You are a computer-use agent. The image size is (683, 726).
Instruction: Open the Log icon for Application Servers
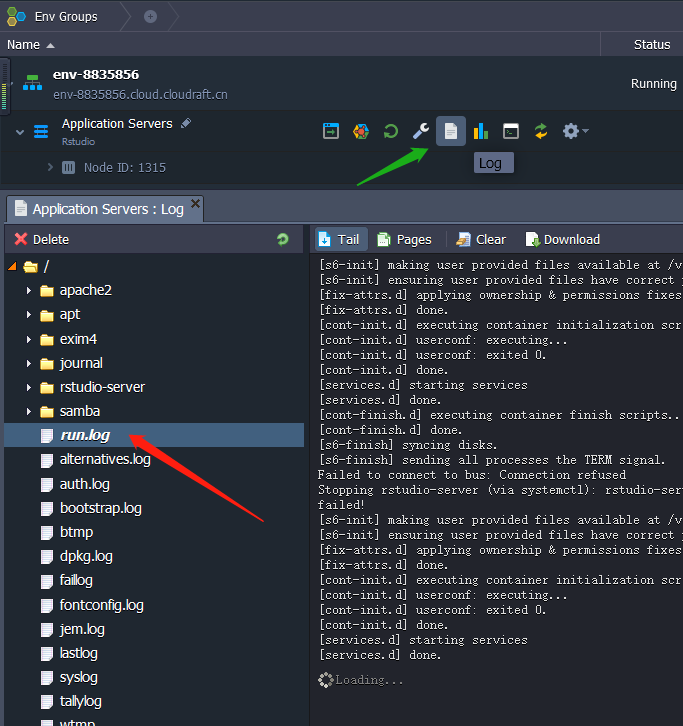(451, 131)
